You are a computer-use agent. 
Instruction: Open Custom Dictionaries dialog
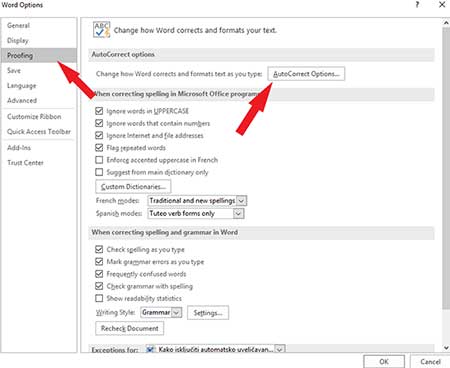pyautogui.click(x=133, y=186)
